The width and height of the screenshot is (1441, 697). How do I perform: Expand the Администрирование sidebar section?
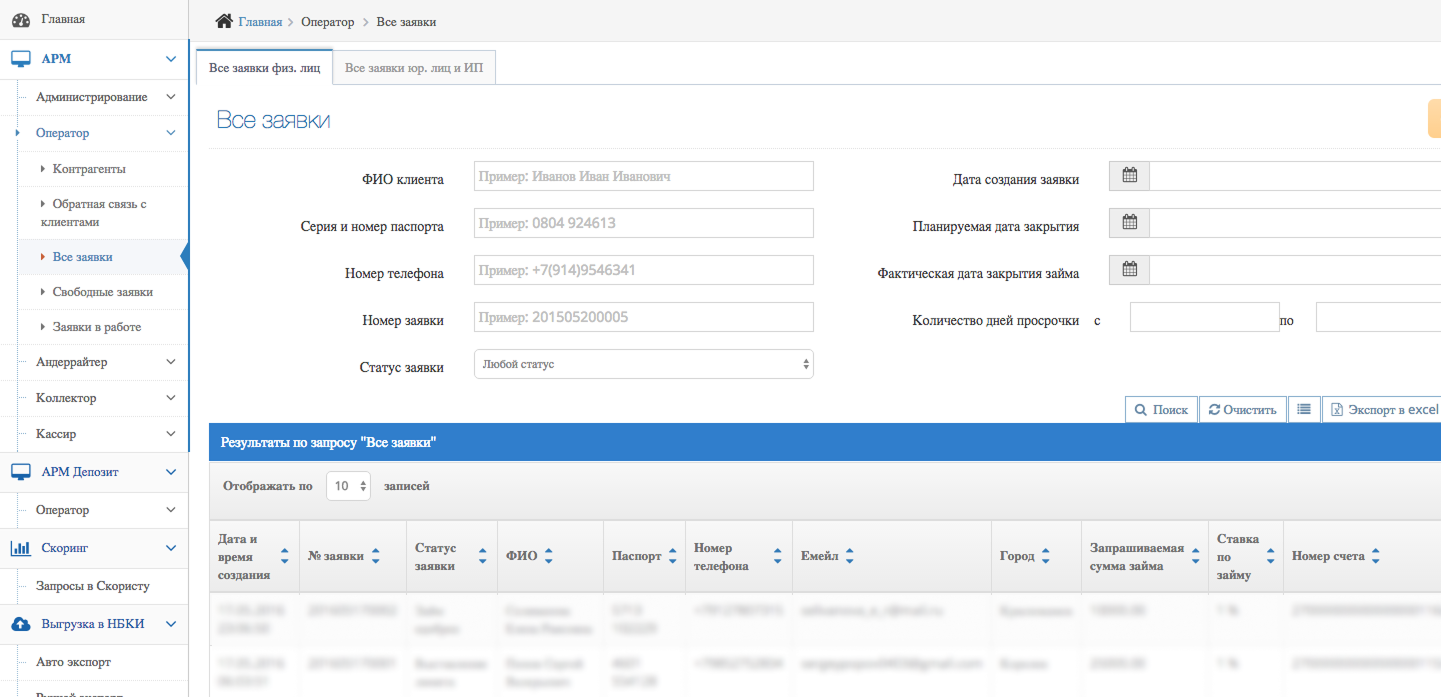point(171,97)
